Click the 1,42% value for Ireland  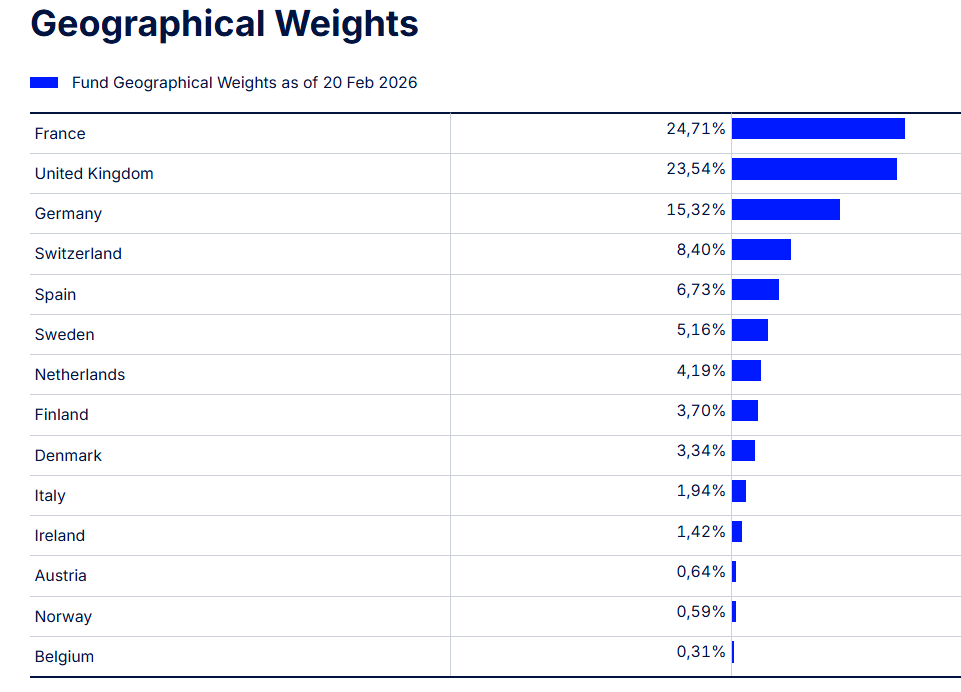click(701, 531)
